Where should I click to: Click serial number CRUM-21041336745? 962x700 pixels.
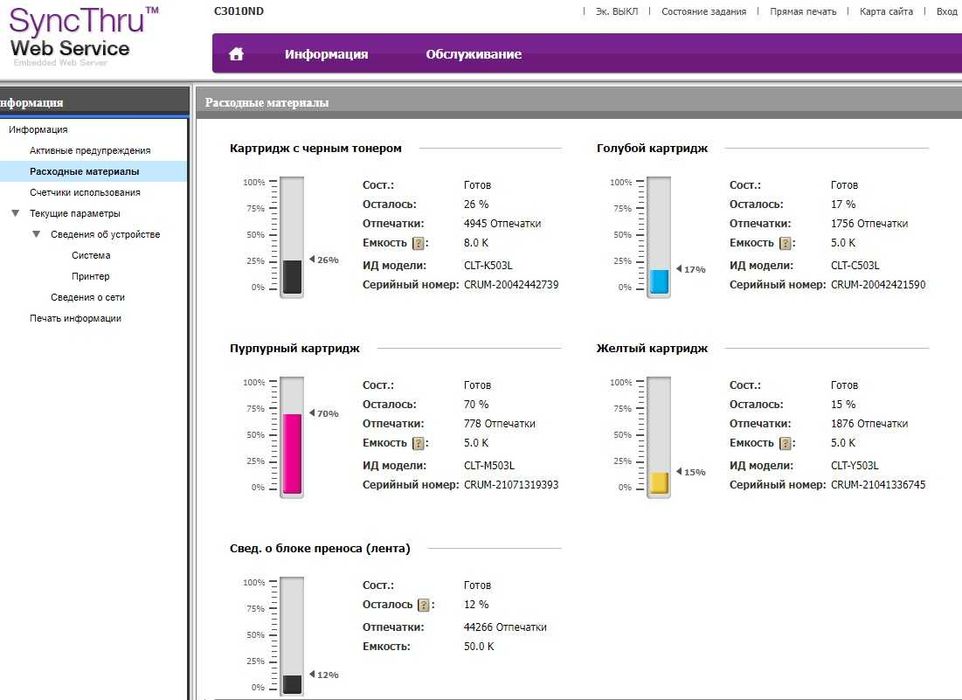pos(878,485)
